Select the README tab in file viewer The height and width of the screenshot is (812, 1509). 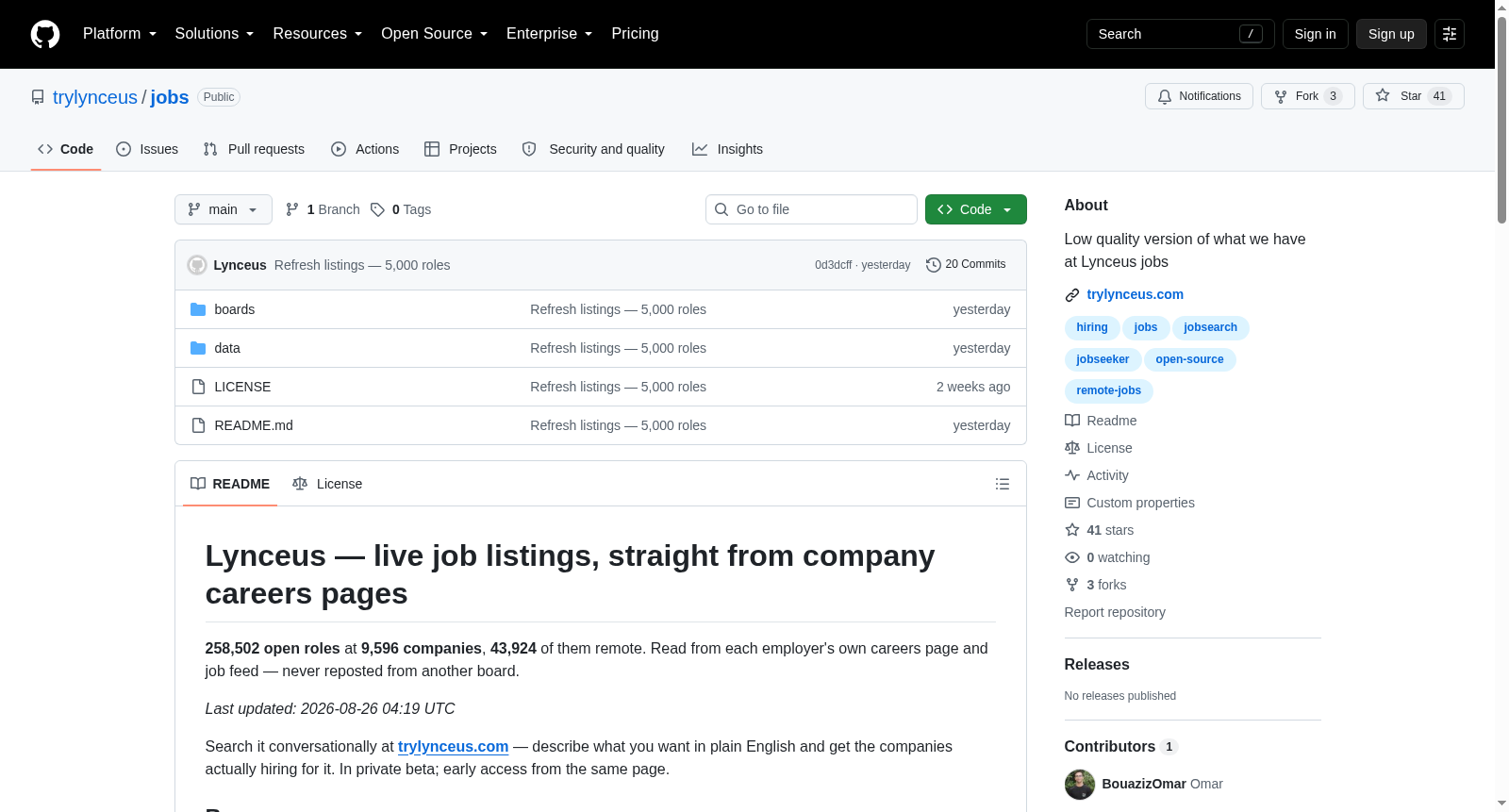tap(230, 484)
